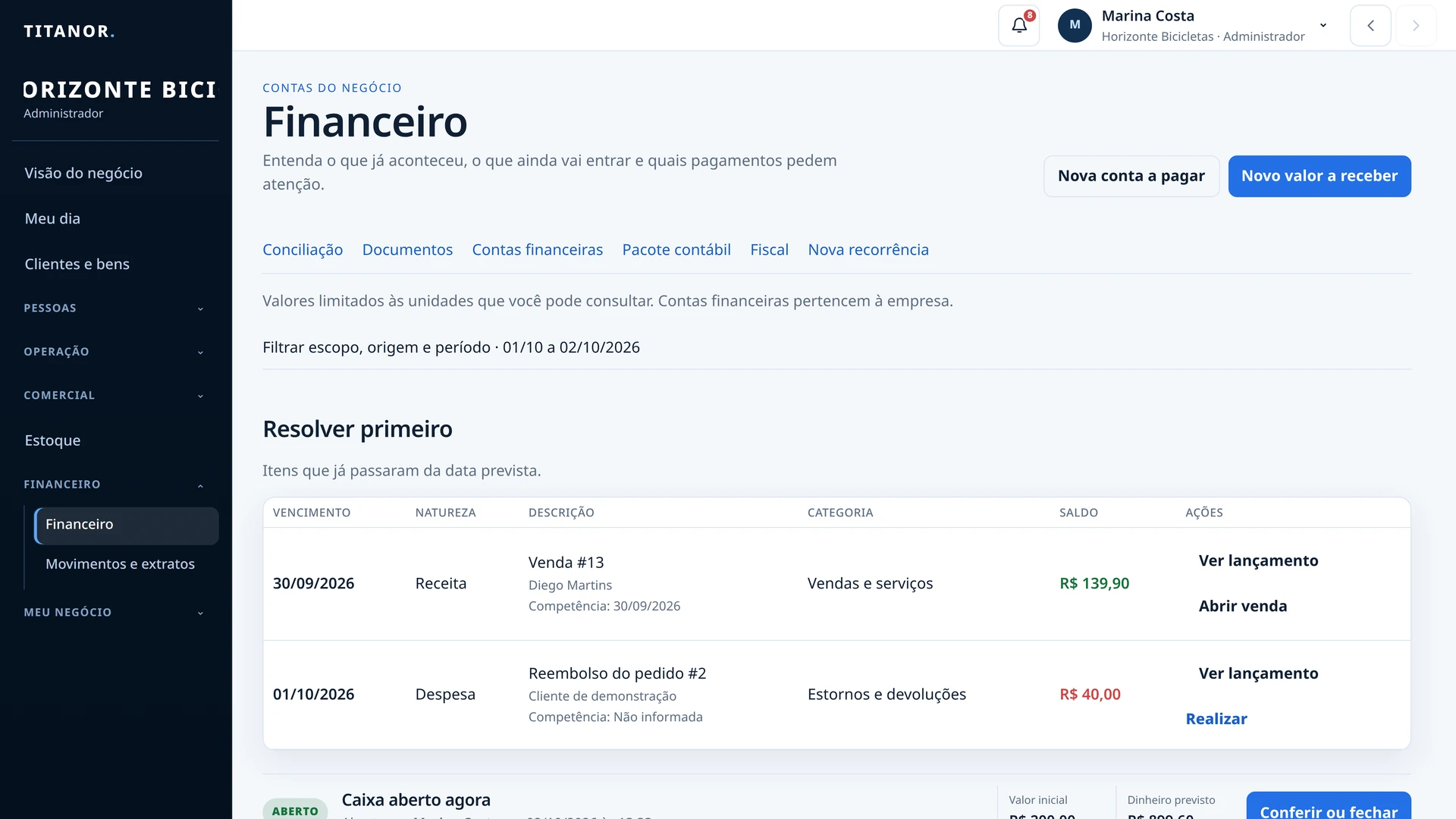Expand the Comercial sidebar section
Screen dimensions: 1456x819
[115, 395]
